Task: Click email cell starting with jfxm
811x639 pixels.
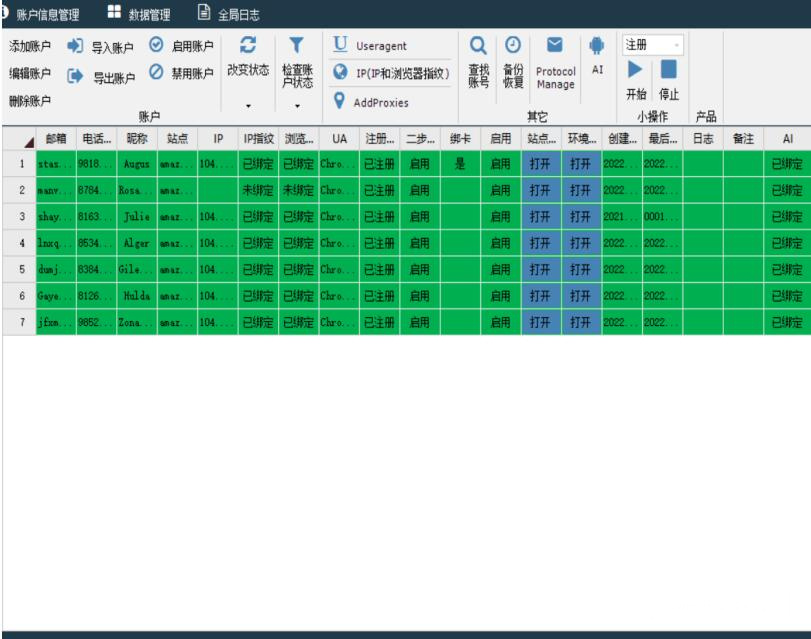Action: tap(56, 322)
